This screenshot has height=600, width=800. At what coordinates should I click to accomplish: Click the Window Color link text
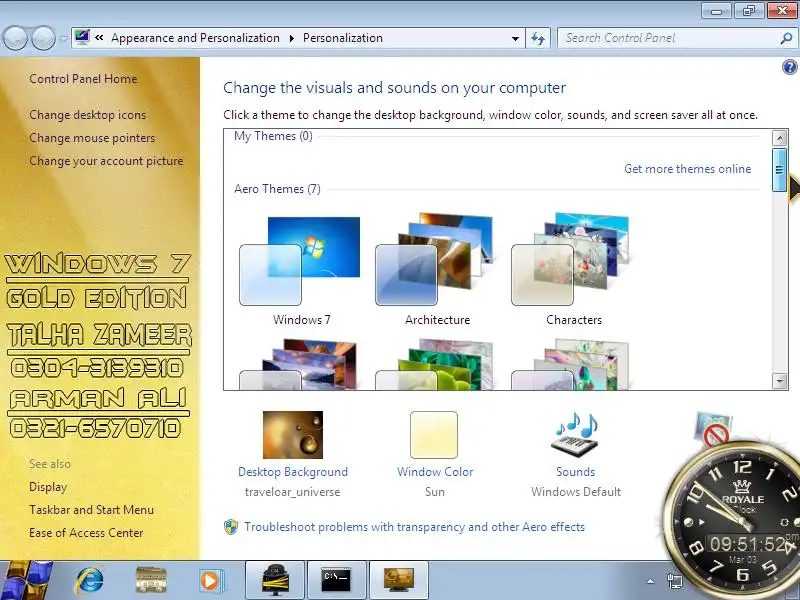(435, 472)
